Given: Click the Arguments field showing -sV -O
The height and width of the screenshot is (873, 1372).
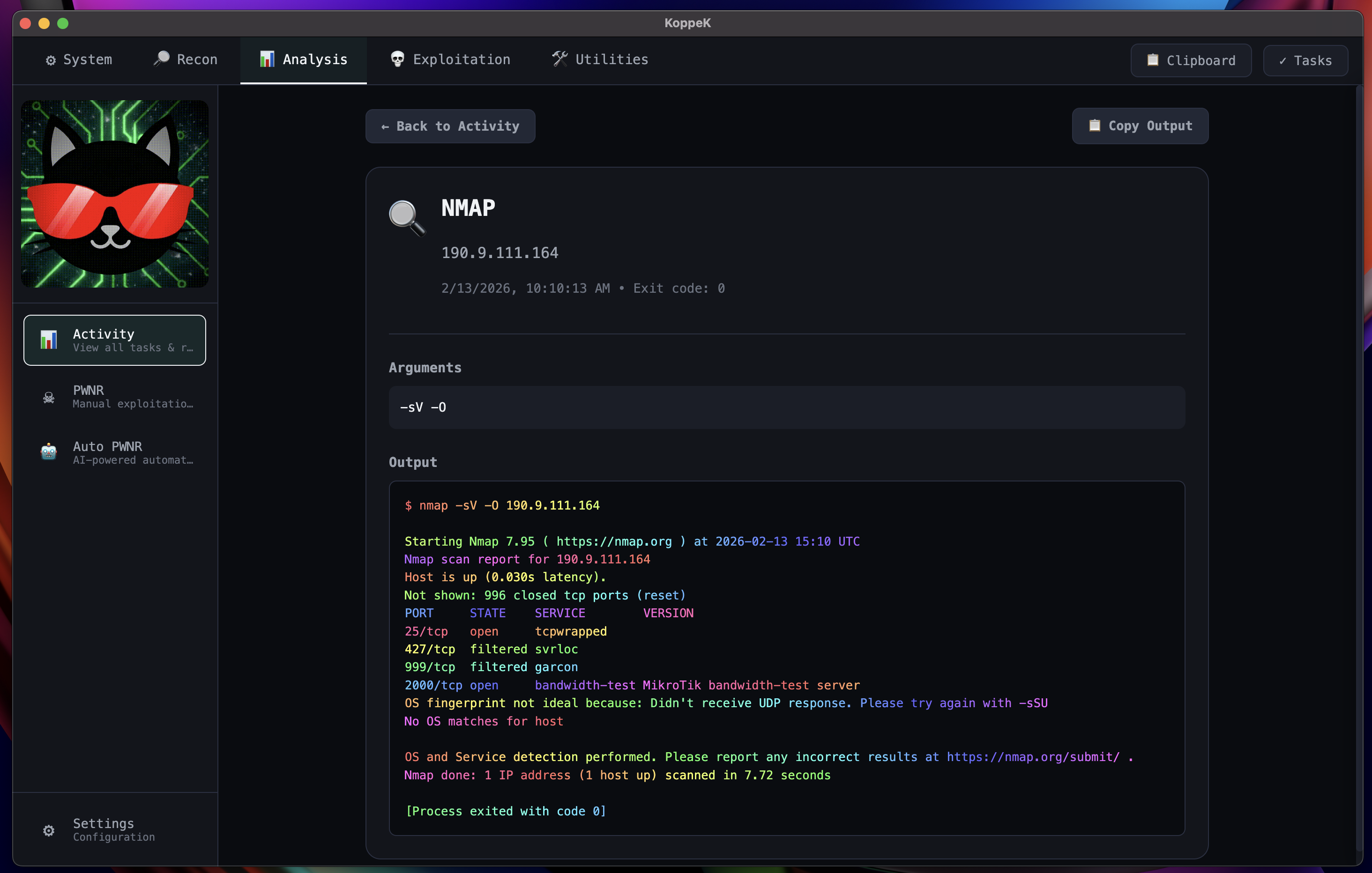Looking at the screenshot, I should tap(786, 407).
